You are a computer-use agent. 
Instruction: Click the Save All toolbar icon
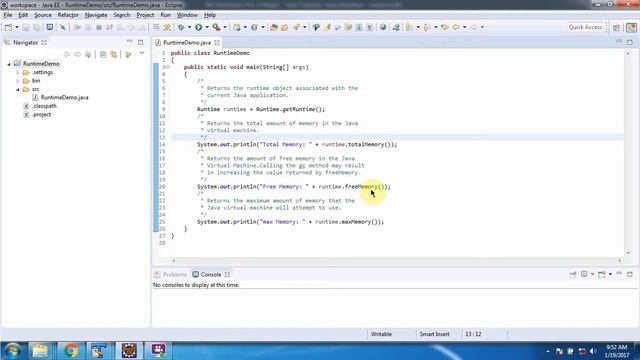(x=37, y=27)
